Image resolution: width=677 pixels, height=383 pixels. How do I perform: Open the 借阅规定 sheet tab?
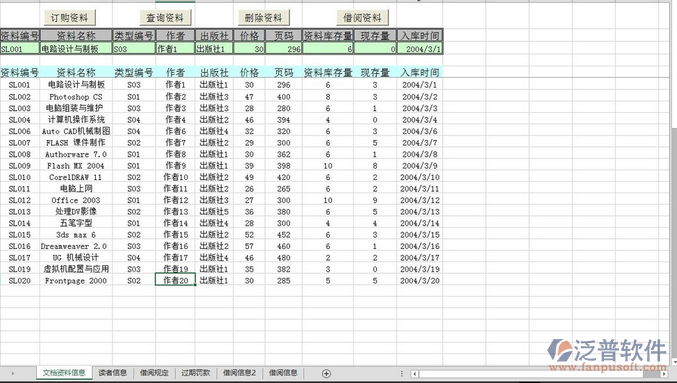154,373
